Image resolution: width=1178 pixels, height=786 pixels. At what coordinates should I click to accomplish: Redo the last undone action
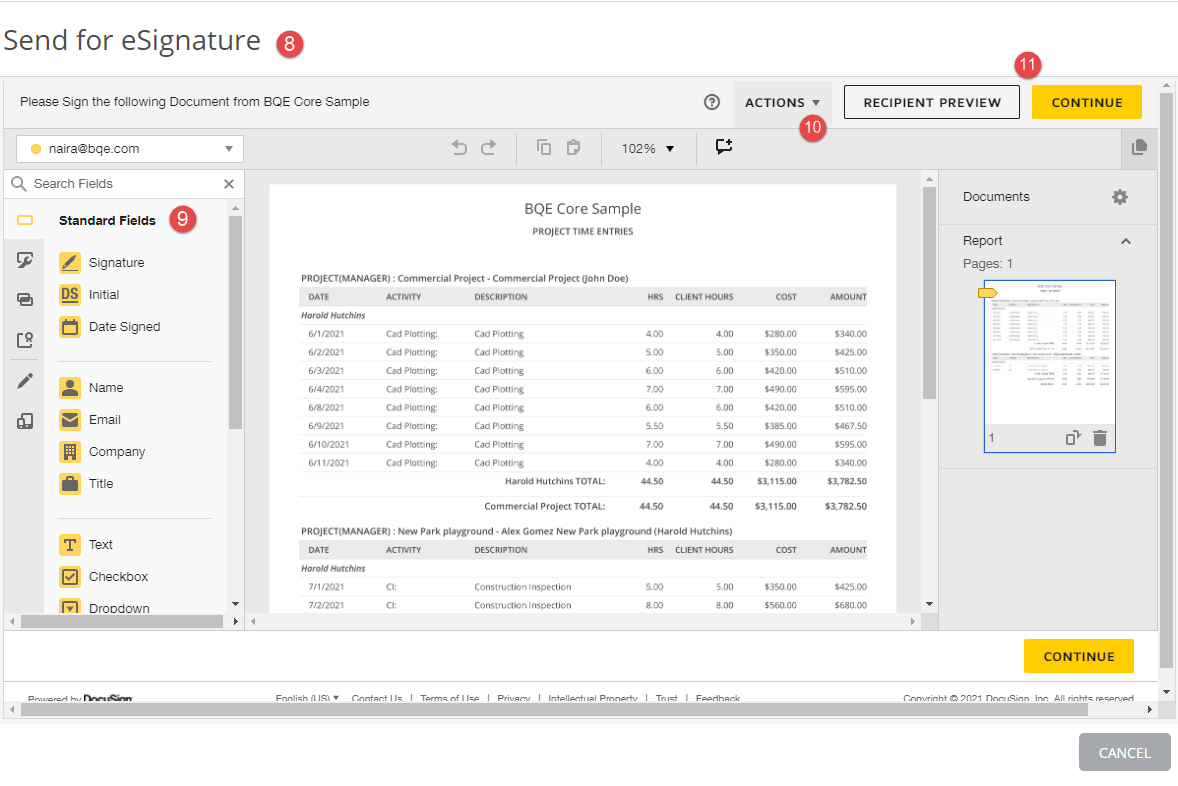coord(488,148)
